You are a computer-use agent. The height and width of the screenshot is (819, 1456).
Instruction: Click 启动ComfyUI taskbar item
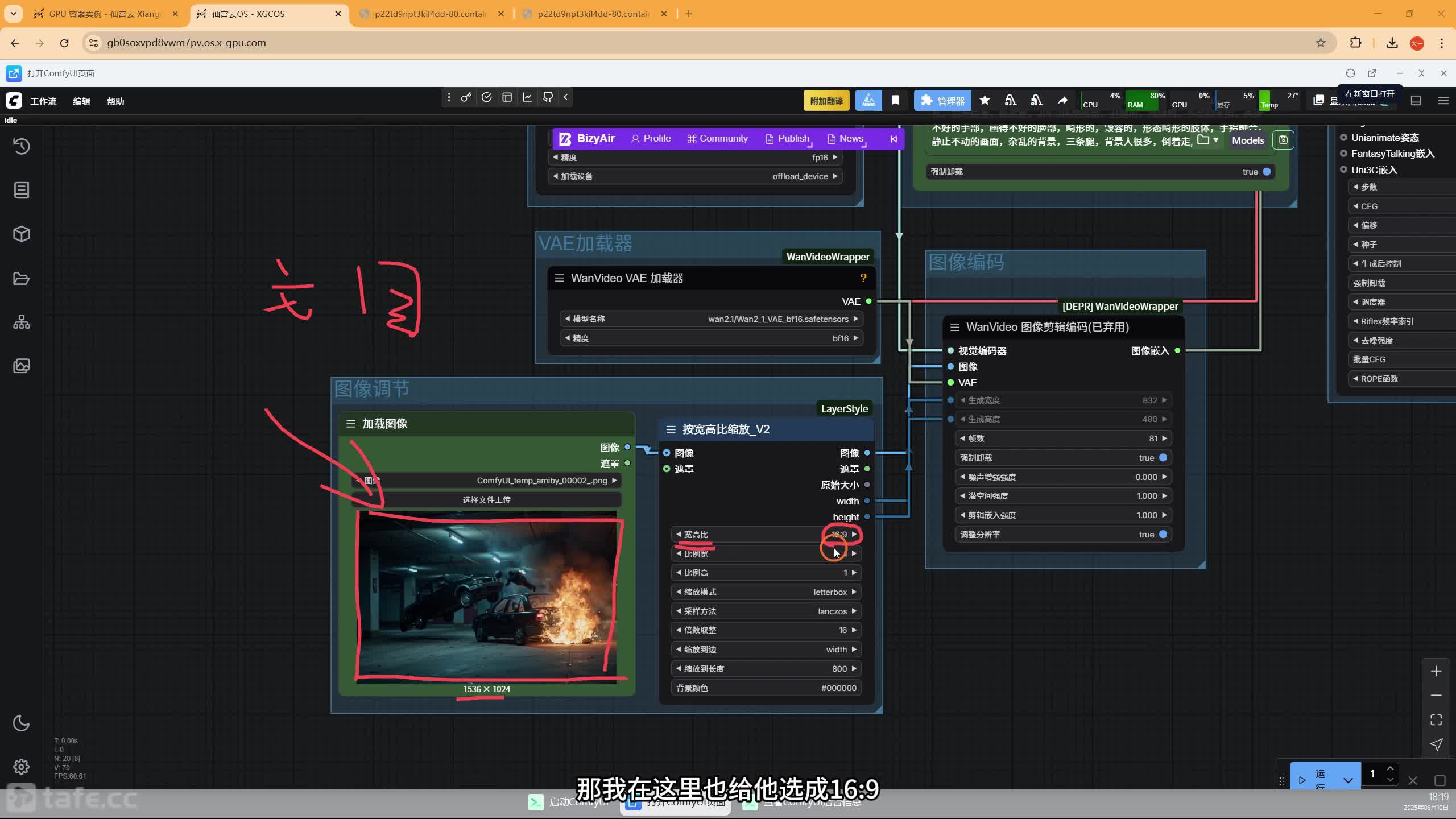[569, 803]
